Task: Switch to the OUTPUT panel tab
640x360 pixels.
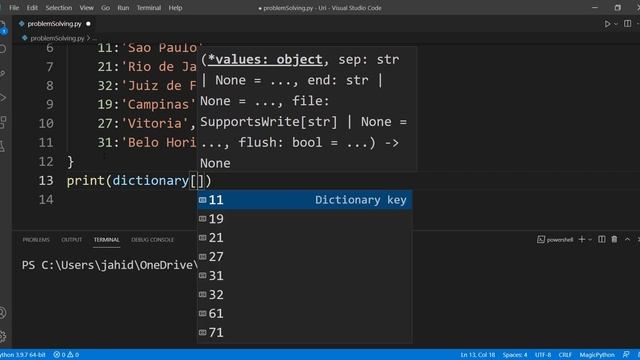Action: pos(71,240)
